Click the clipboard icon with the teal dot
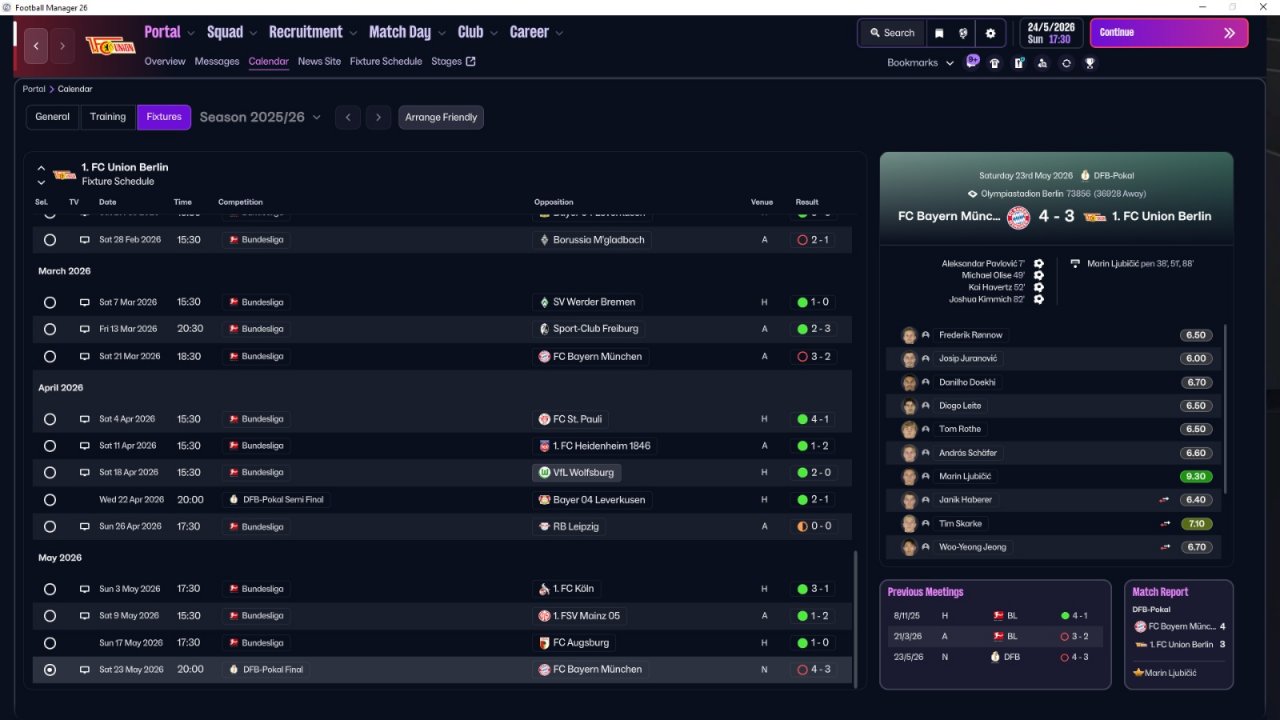The image size is (1280, 720). (1019, 63)
